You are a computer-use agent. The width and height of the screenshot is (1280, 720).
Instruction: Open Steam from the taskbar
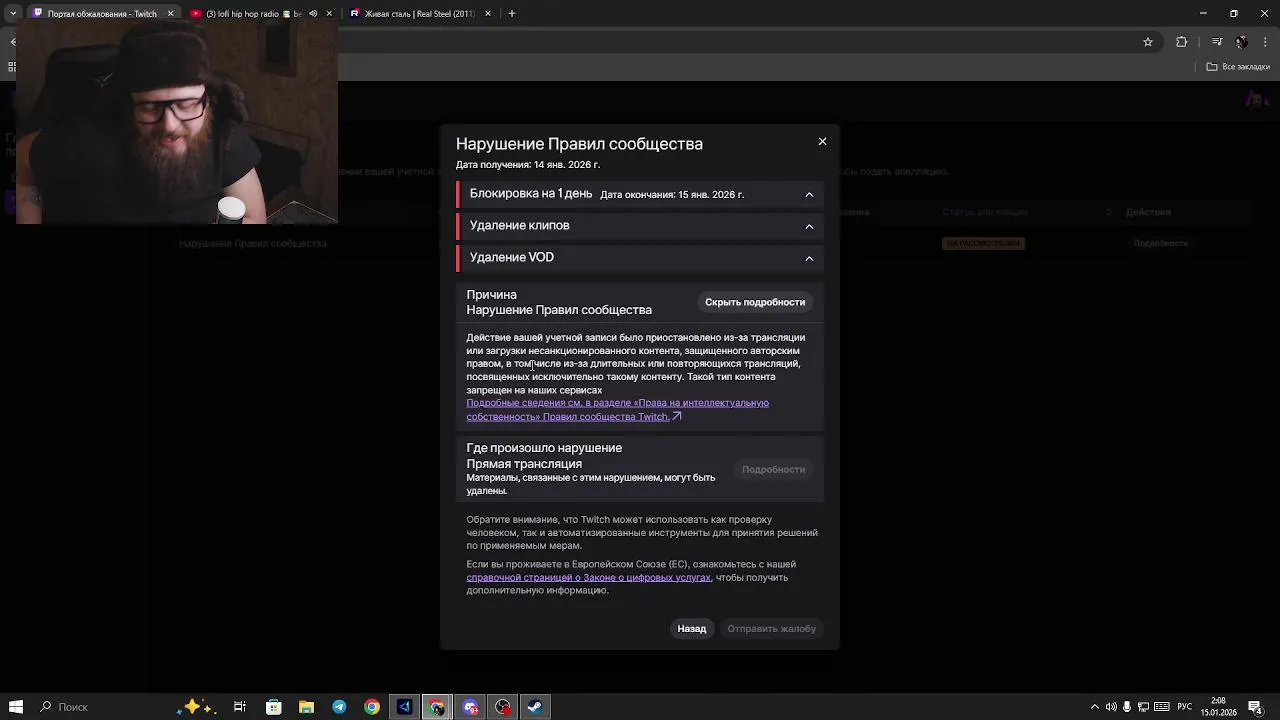point(535,707)
